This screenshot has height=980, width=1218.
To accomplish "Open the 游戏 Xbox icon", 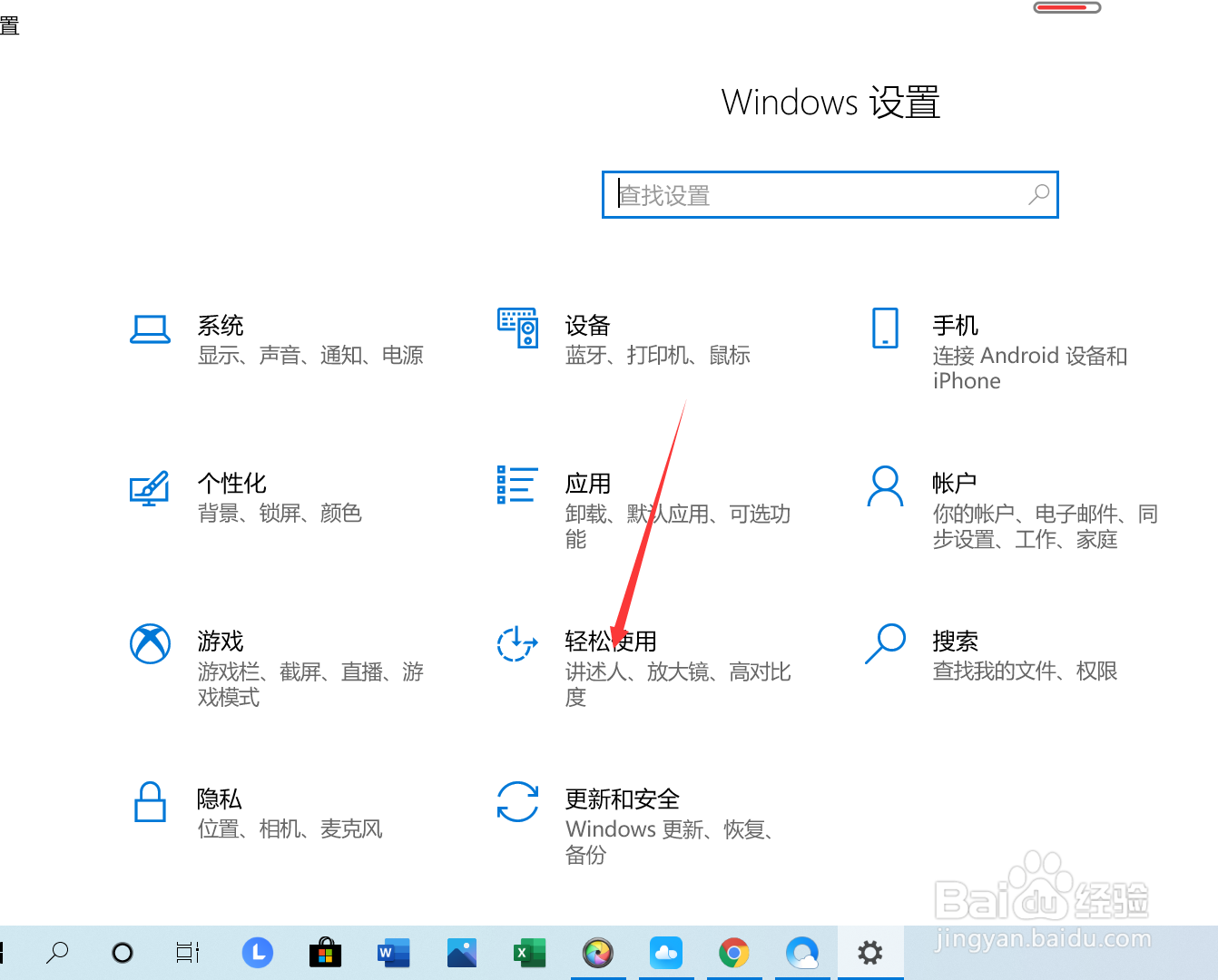I will tap(150, 643).
